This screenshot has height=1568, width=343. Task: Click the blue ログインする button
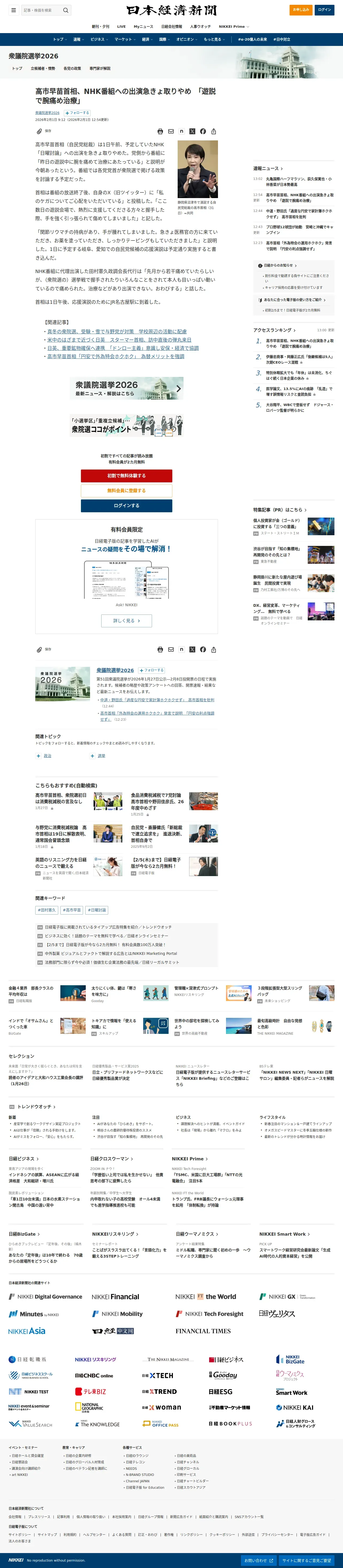(126, 506)
